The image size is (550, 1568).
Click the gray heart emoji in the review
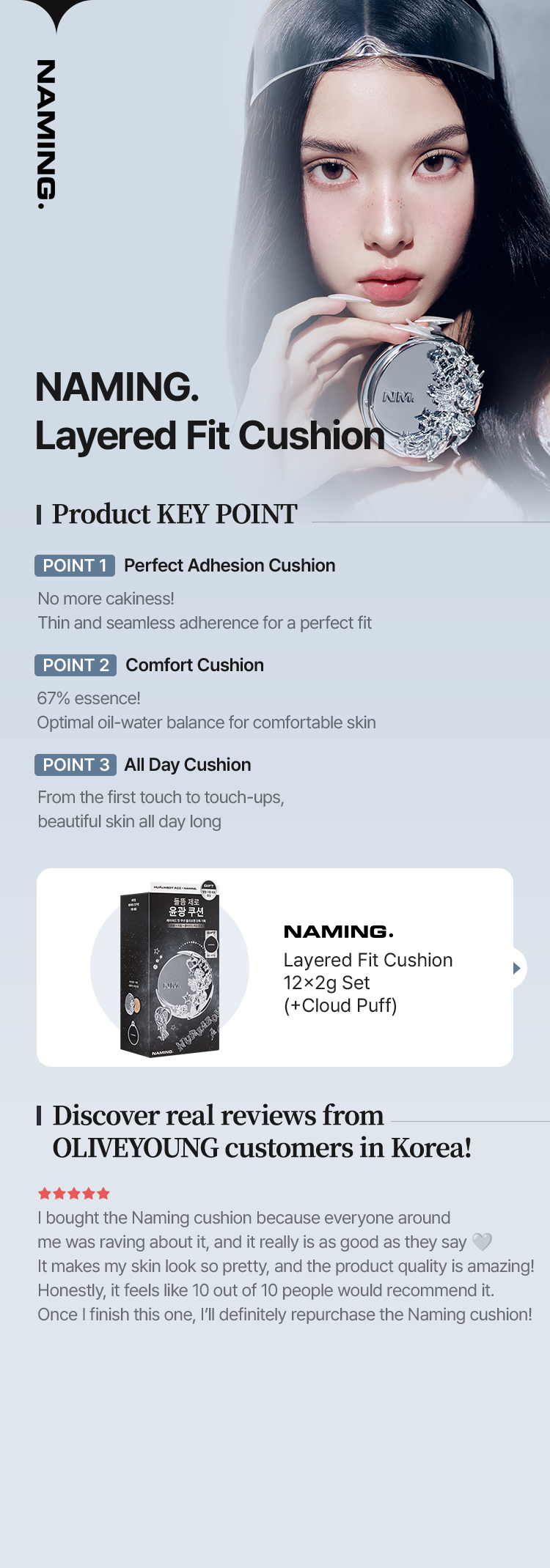tap(482, 1242)
